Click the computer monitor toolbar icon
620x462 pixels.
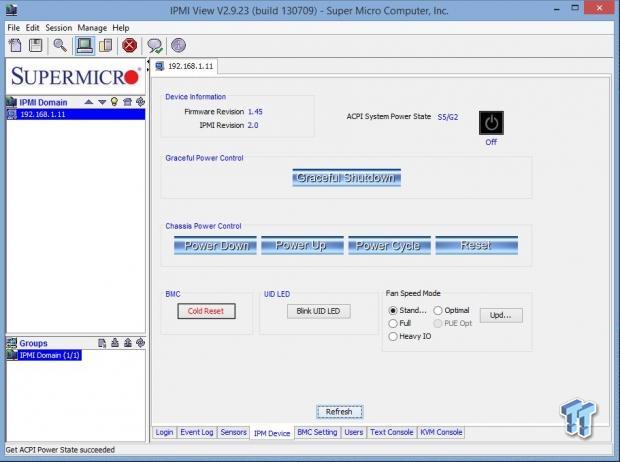click(x=85, y=45)
